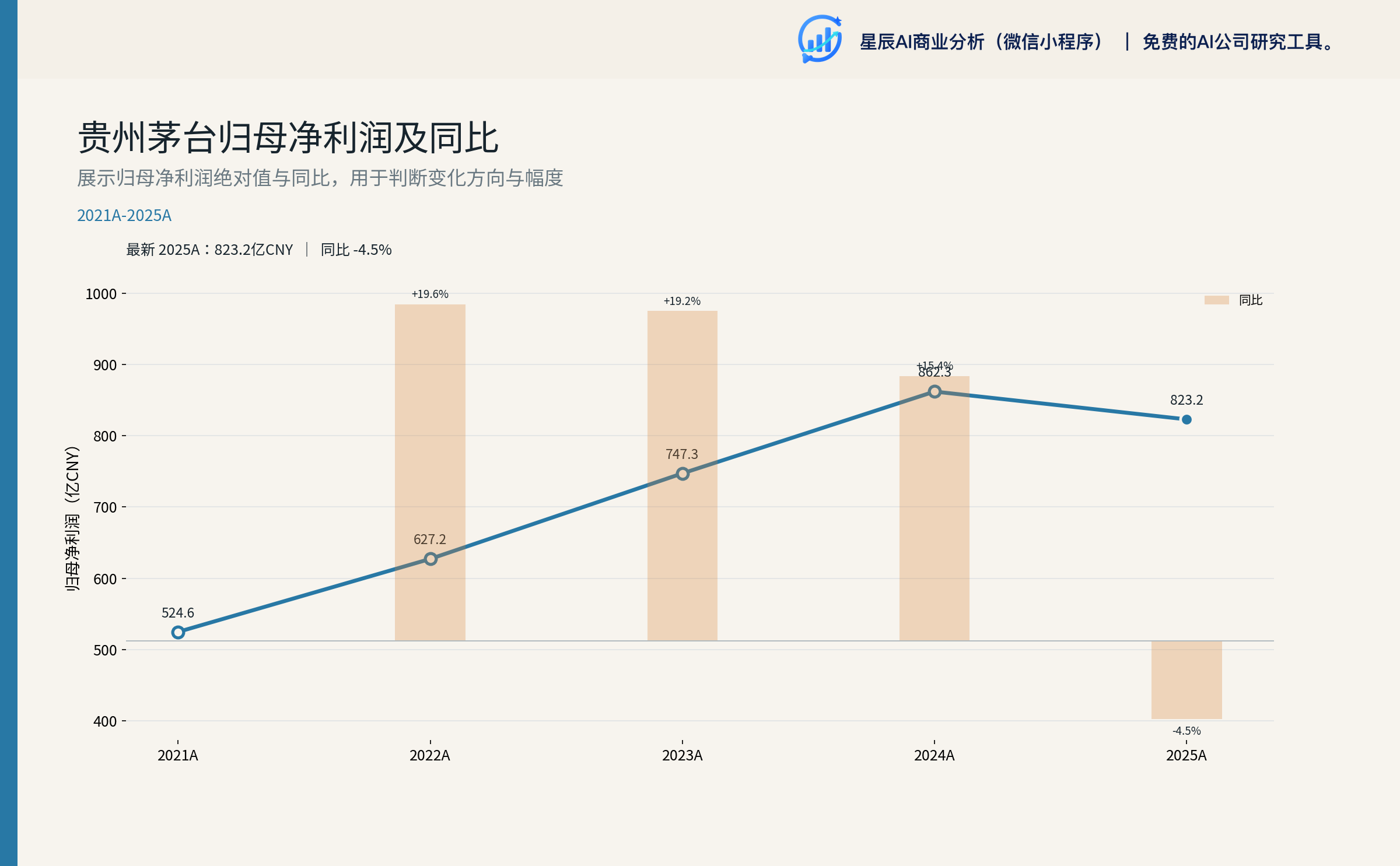Click the 700 y-axis tick label
The height and width of the screenshot is (866, 1400).
105,507
